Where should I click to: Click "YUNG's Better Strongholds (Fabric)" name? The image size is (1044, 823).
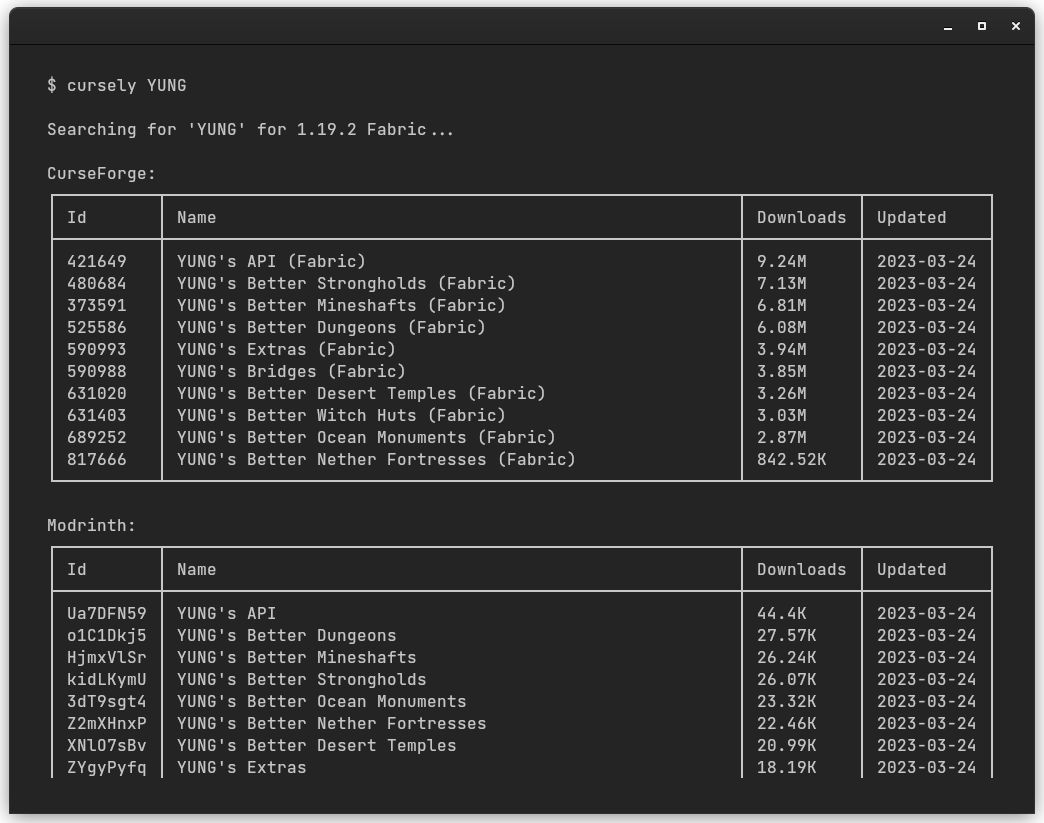(346, 284)
